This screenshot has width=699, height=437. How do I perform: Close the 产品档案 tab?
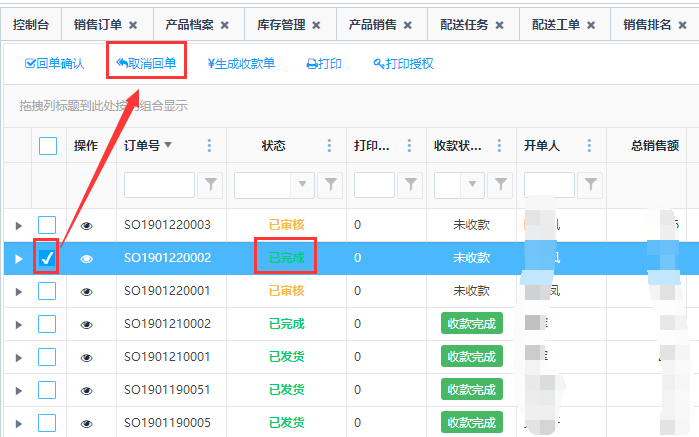pos(224,24)
